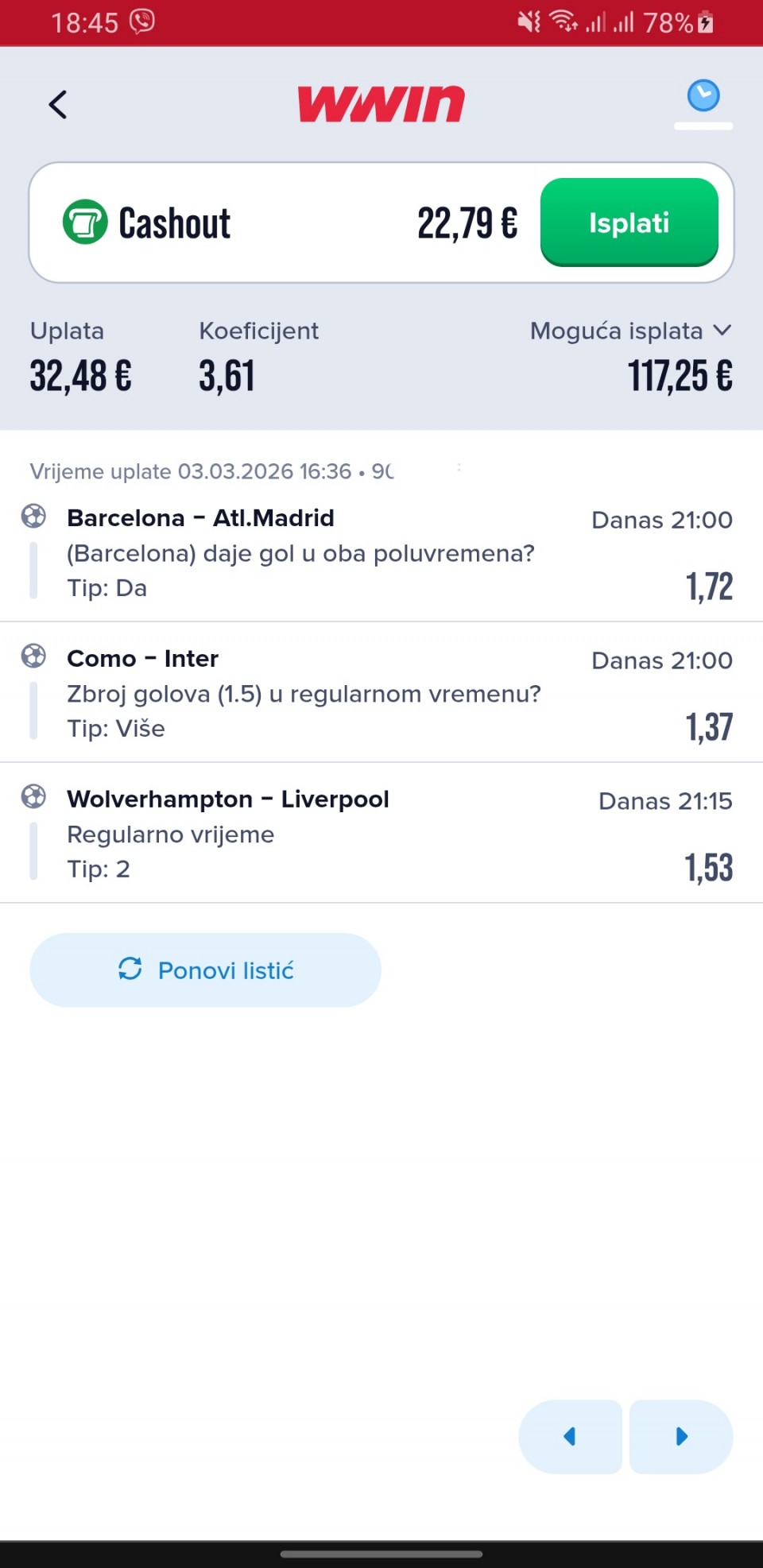Open the Wolverhampton – Liverpool match row
The height and width of the screenshot is (1568, 763).
pos(318,834)
